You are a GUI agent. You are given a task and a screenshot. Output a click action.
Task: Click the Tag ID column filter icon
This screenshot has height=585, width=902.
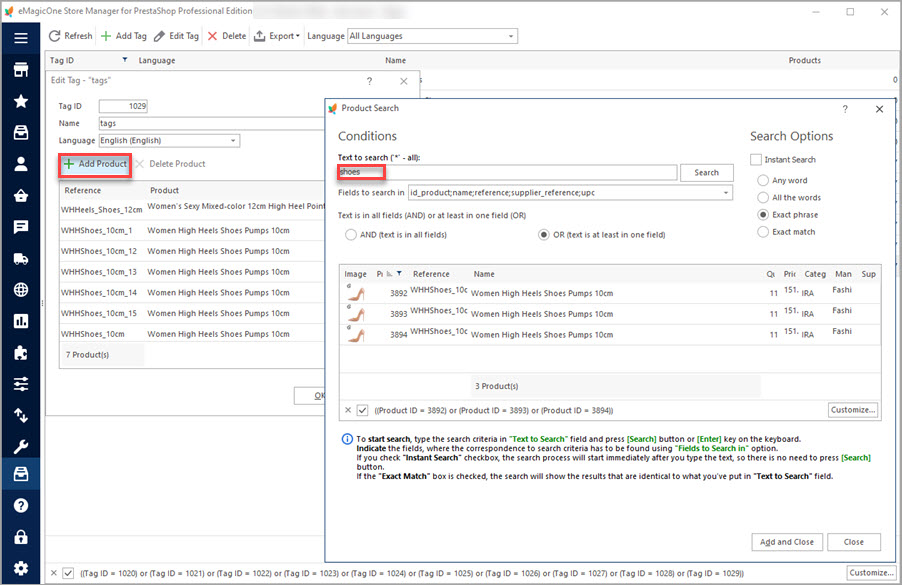click(x=125, y=60)
